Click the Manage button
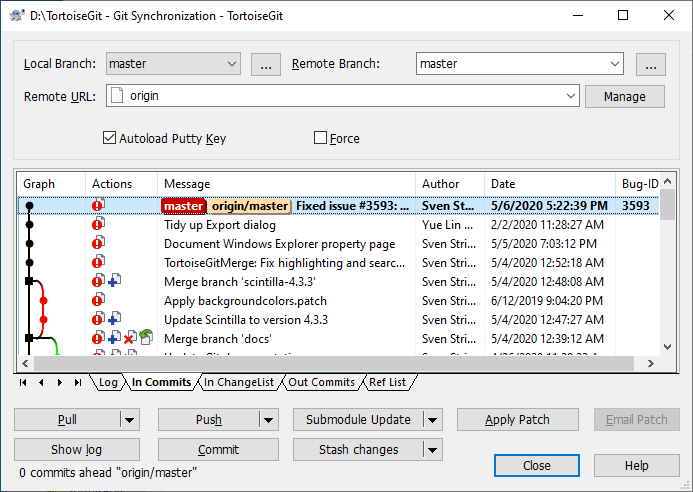This screenshot has height=492, width=693. pyautogui.click(x=623, y=96)
